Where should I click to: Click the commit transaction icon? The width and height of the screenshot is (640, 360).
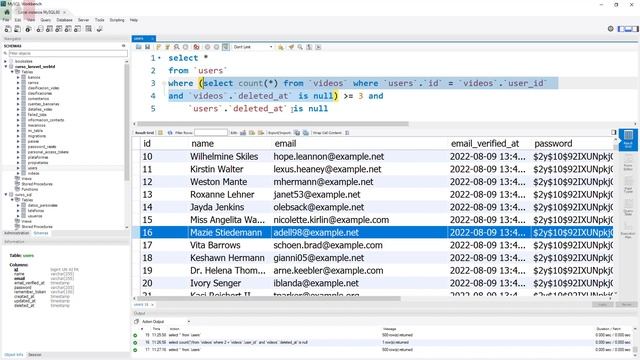point(207,47)
